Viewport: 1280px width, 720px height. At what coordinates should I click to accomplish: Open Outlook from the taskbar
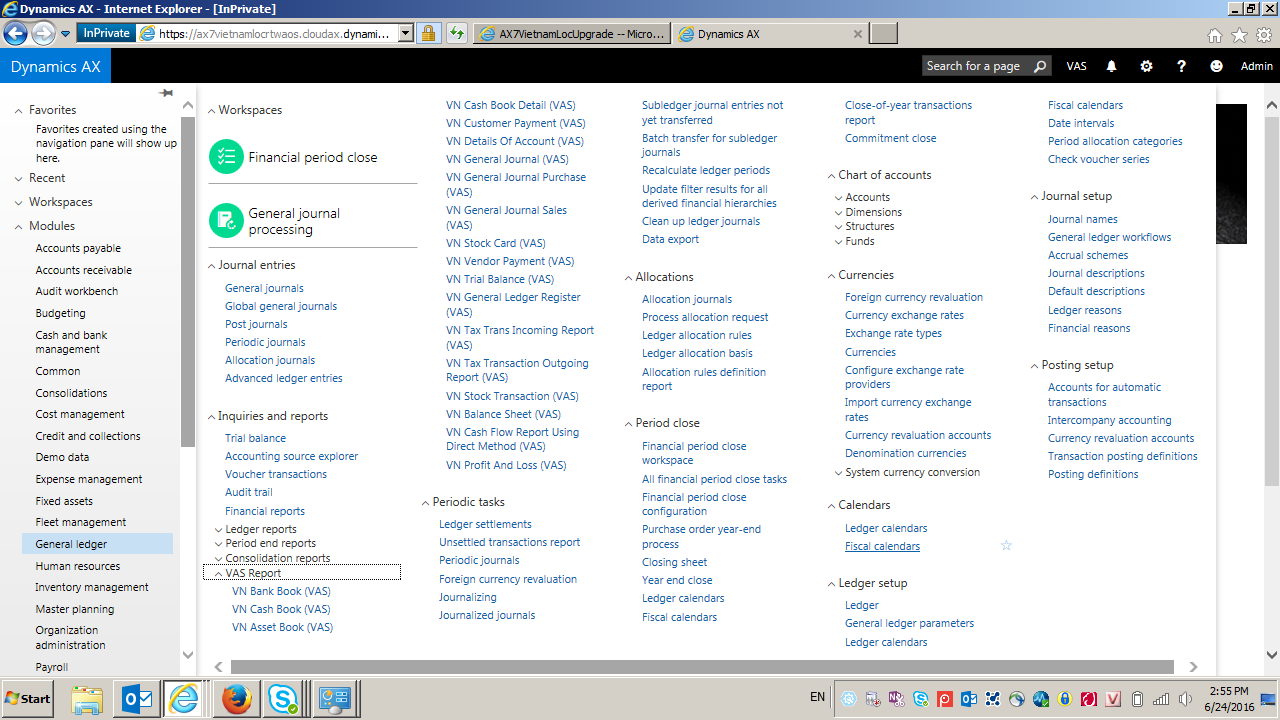pyautogui.click(x=135, y=699)
